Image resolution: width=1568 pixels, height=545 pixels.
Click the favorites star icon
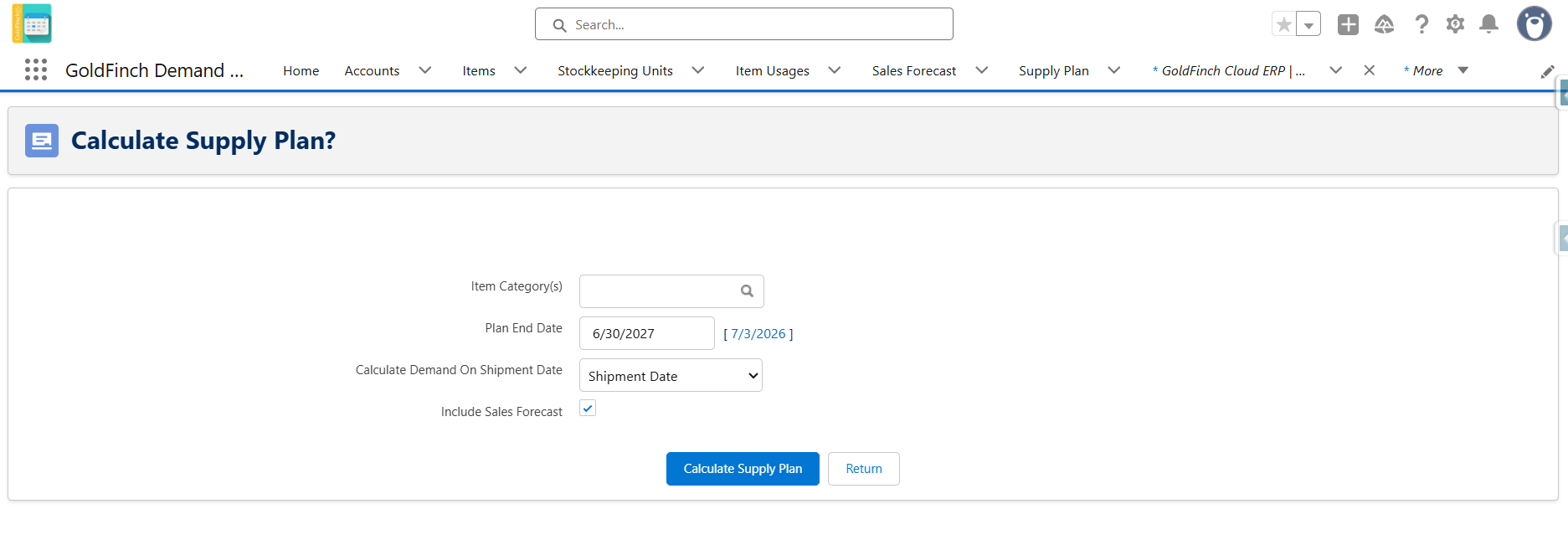click(x=1283, y=24)
